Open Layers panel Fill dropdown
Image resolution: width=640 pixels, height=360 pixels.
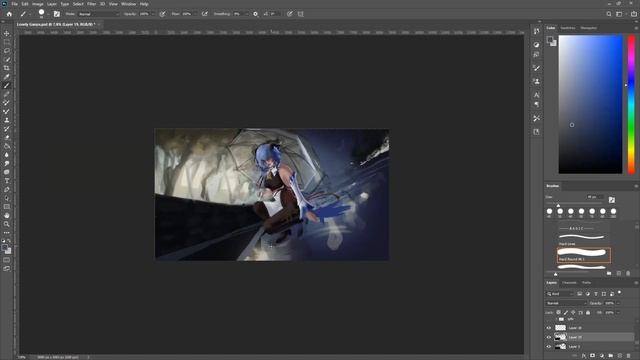[618, 313]
